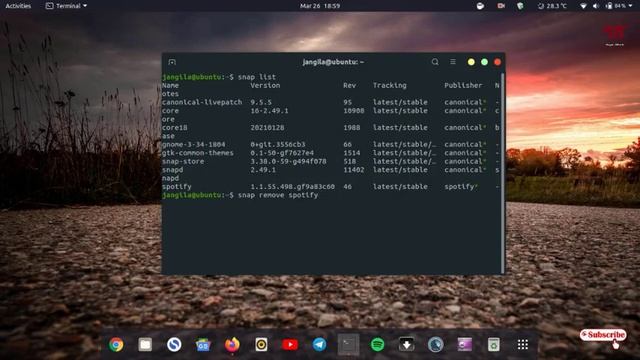Image resolution: width=640 pixels, height=360 pixels.
Task: Open the Terminal app menu dropdown
Action: click(66, 6)
